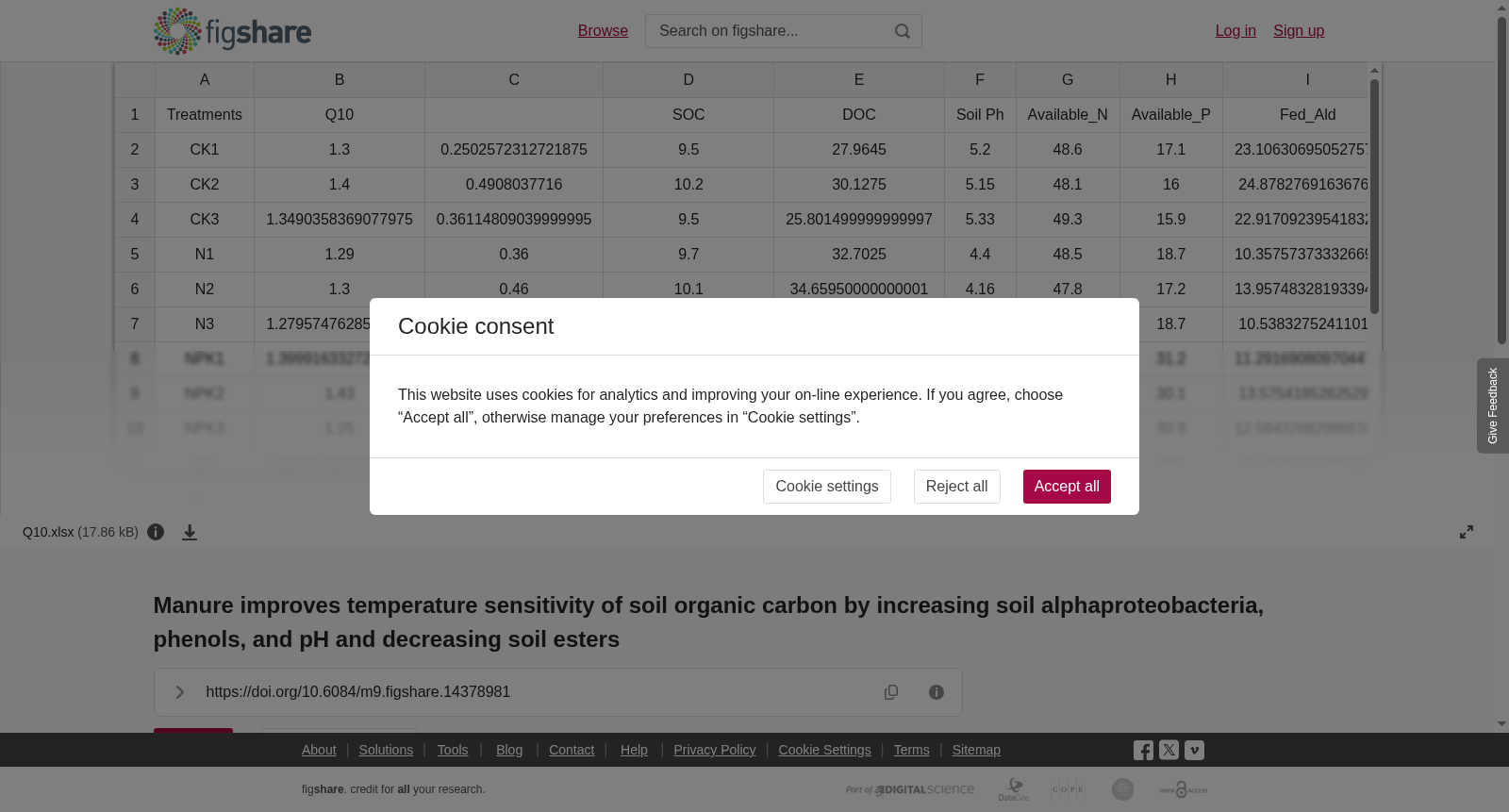Click the Treatments cell
The height and width of the screenshot is (812, 1509).
(x=205, y=115)
